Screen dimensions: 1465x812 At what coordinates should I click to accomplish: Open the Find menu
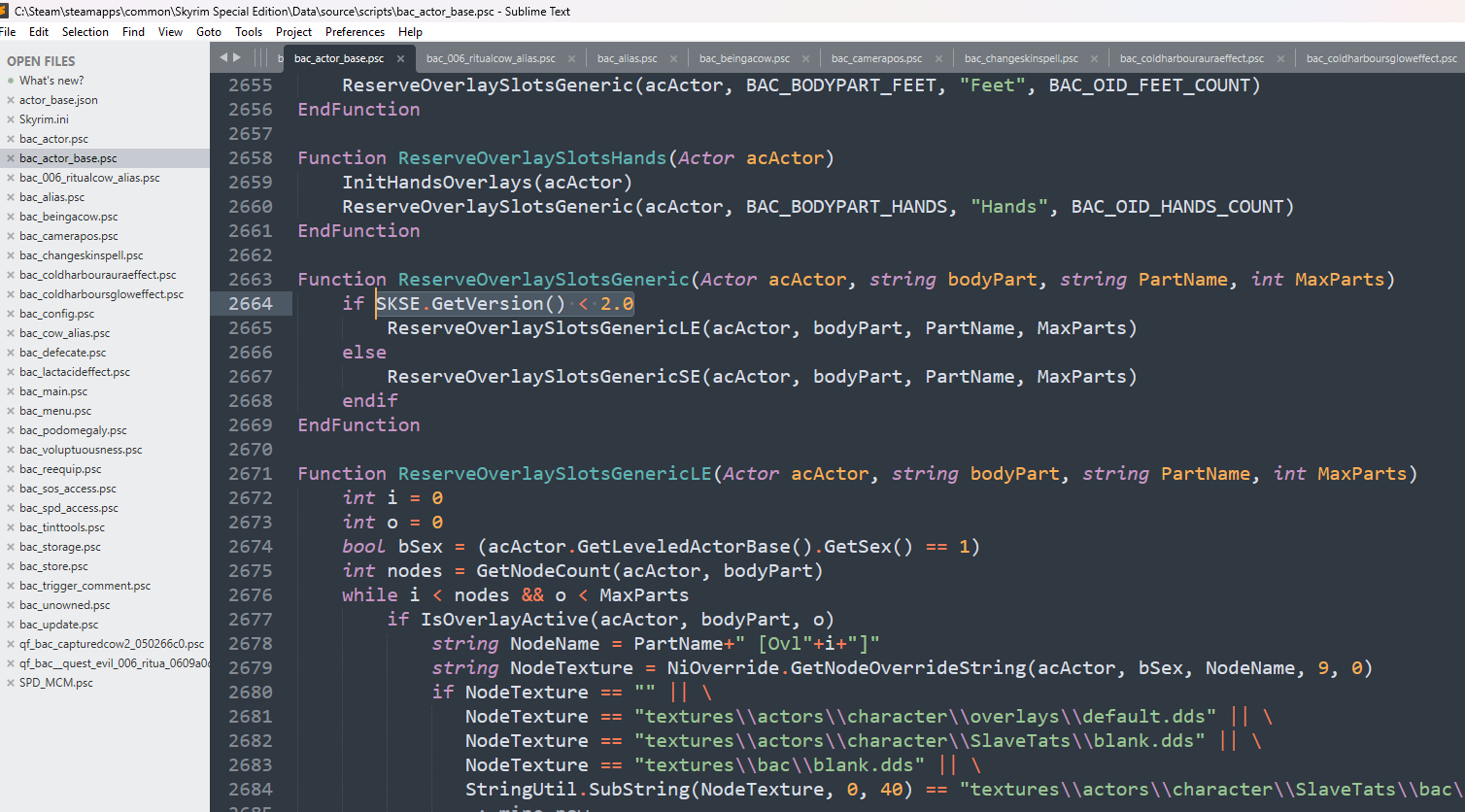click(133, 32)
